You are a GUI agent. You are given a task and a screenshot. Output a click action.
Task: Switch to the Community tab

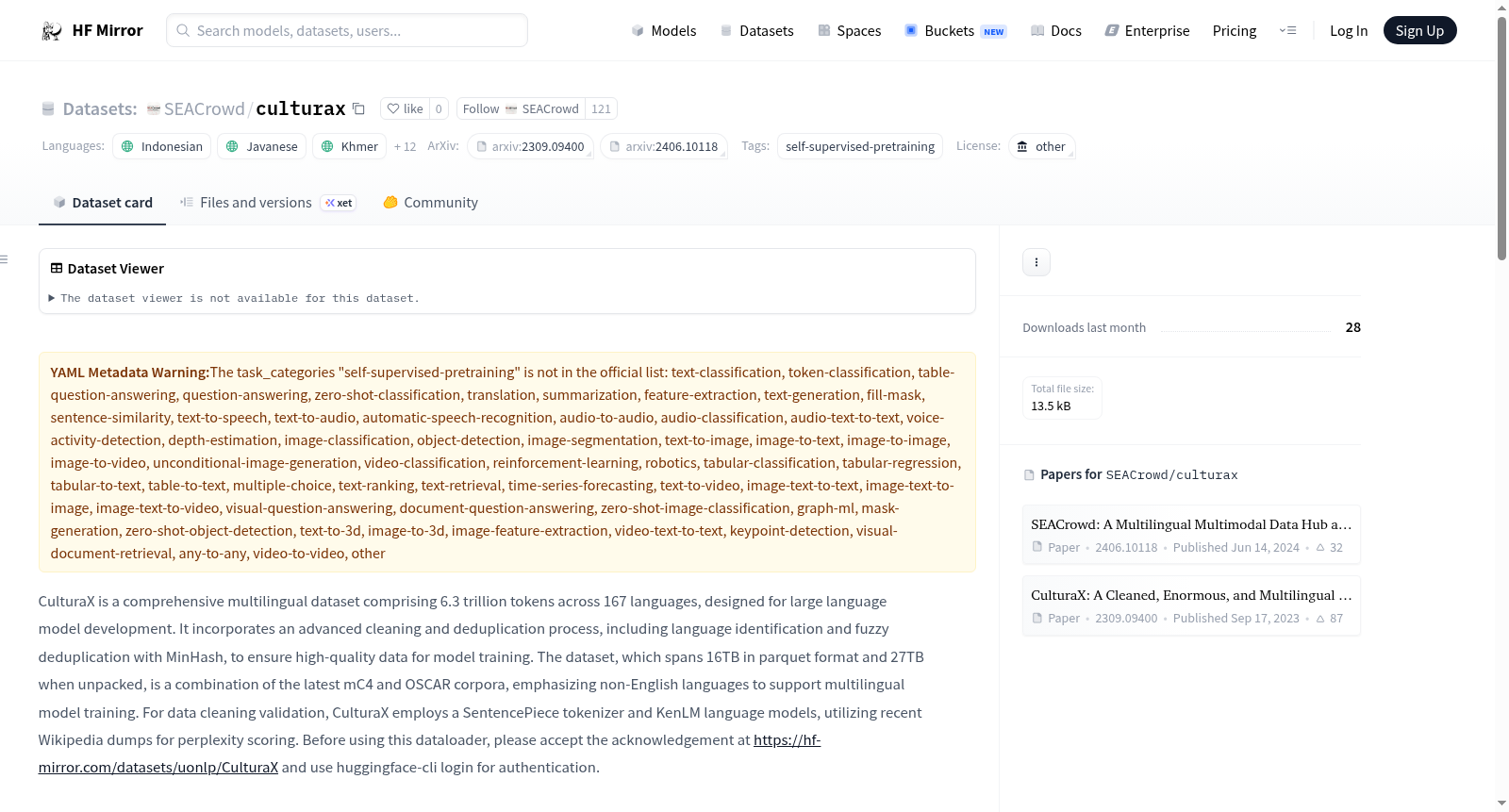pos(430,203)
